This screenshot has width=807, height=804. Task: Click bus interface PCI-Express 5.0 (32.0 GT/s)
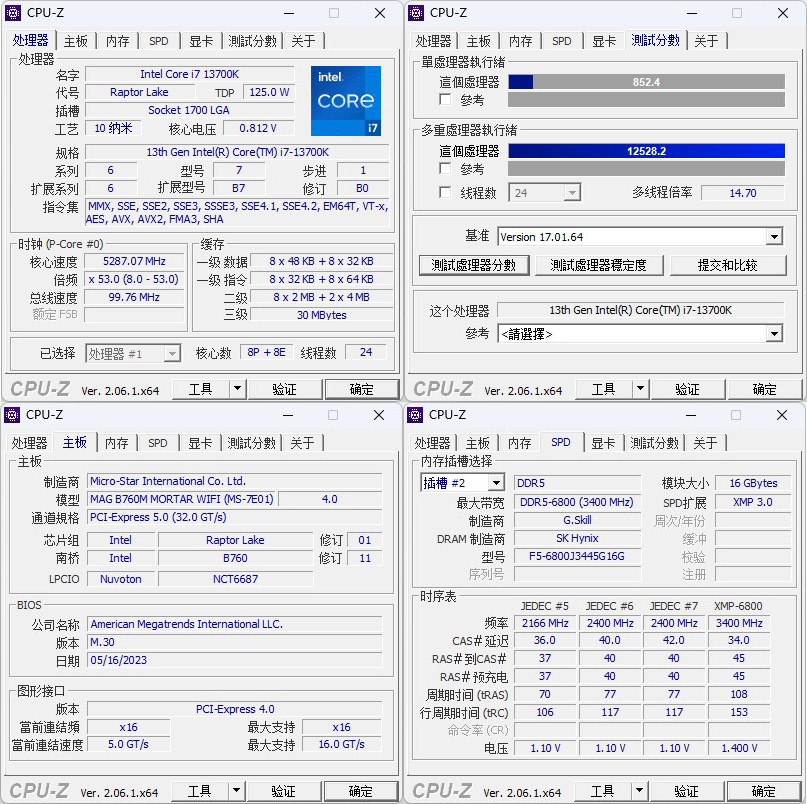pos(235,517)
